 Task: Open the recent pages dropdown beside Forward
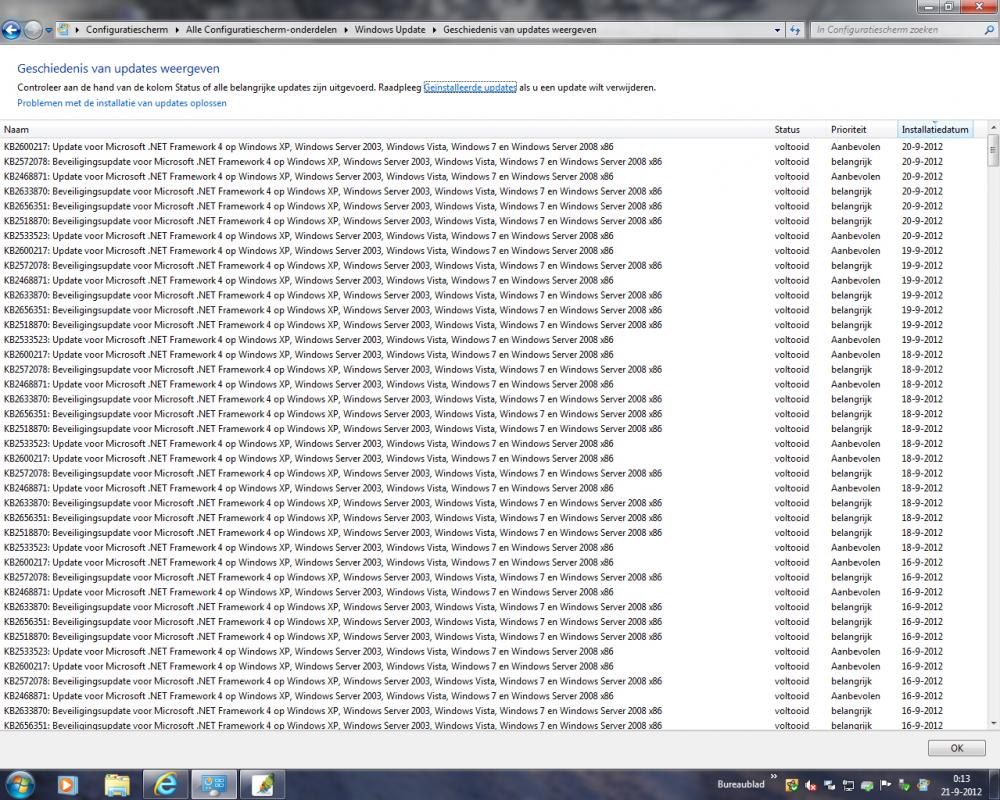pyautogui.click(x=48, y=30)
